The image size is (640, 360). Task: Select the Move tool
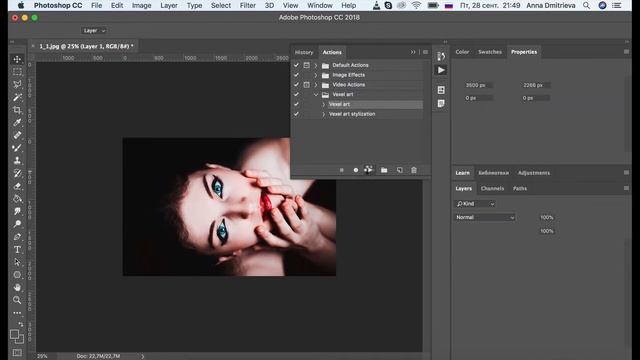click(x=17, y=59)
